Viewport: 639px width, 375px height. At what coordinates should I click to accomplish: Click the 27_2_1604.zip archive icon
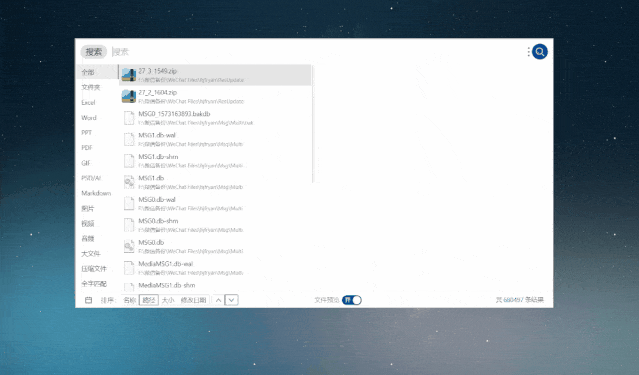(129, 97)
